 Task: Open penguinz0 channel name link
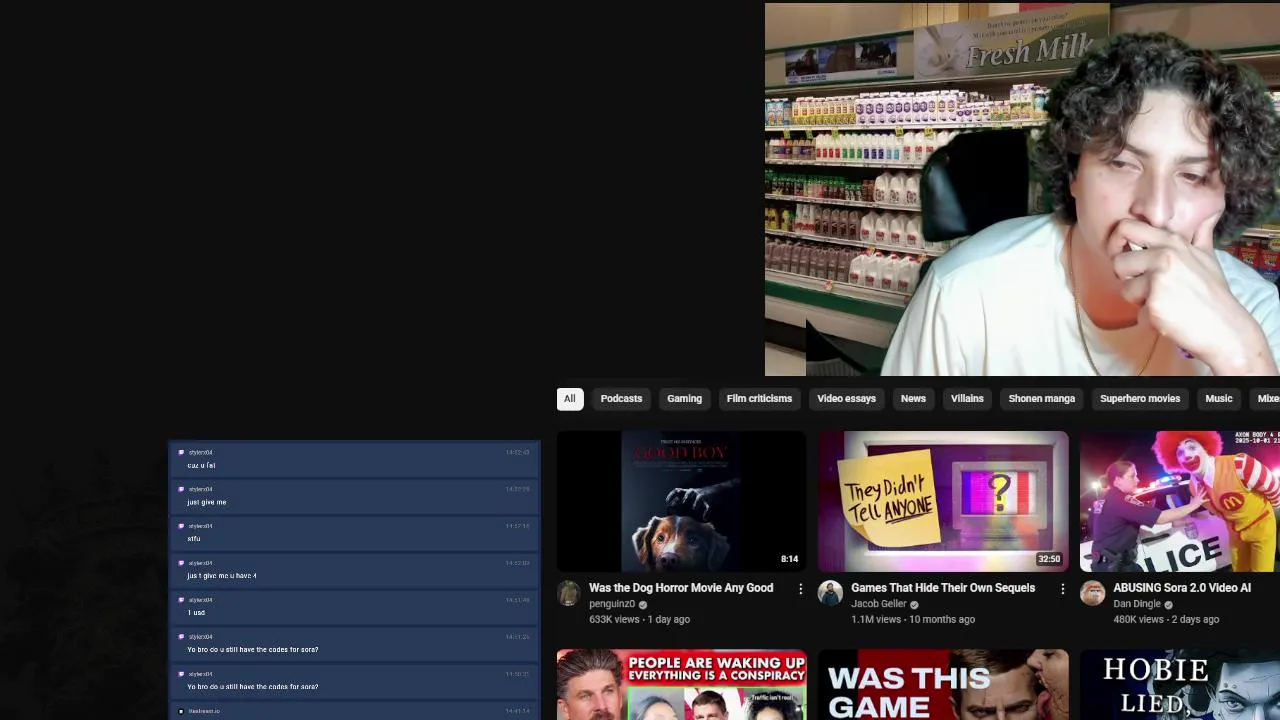tap(612, 604)
